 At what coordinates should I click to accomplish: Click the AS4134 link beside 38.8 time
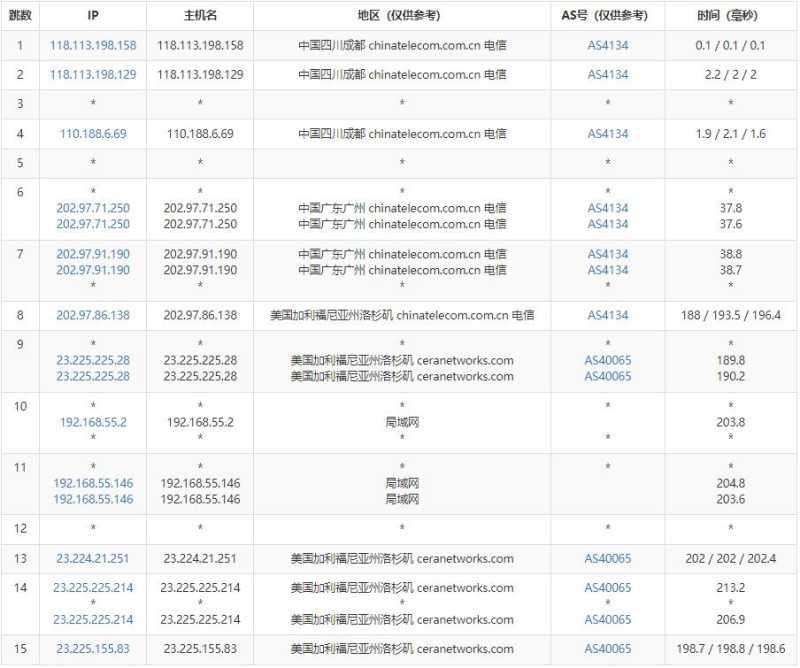(608, 254)
